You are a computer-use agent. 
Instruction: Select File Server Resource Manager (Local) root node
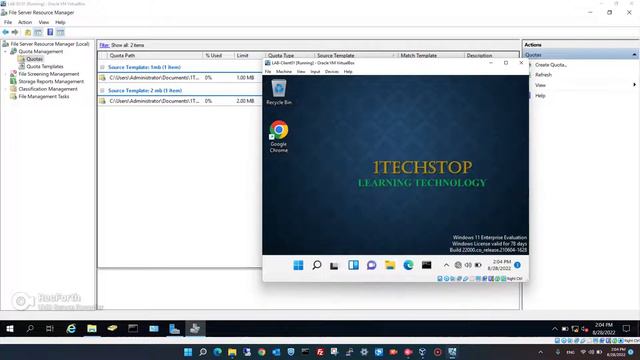(46, 44)
